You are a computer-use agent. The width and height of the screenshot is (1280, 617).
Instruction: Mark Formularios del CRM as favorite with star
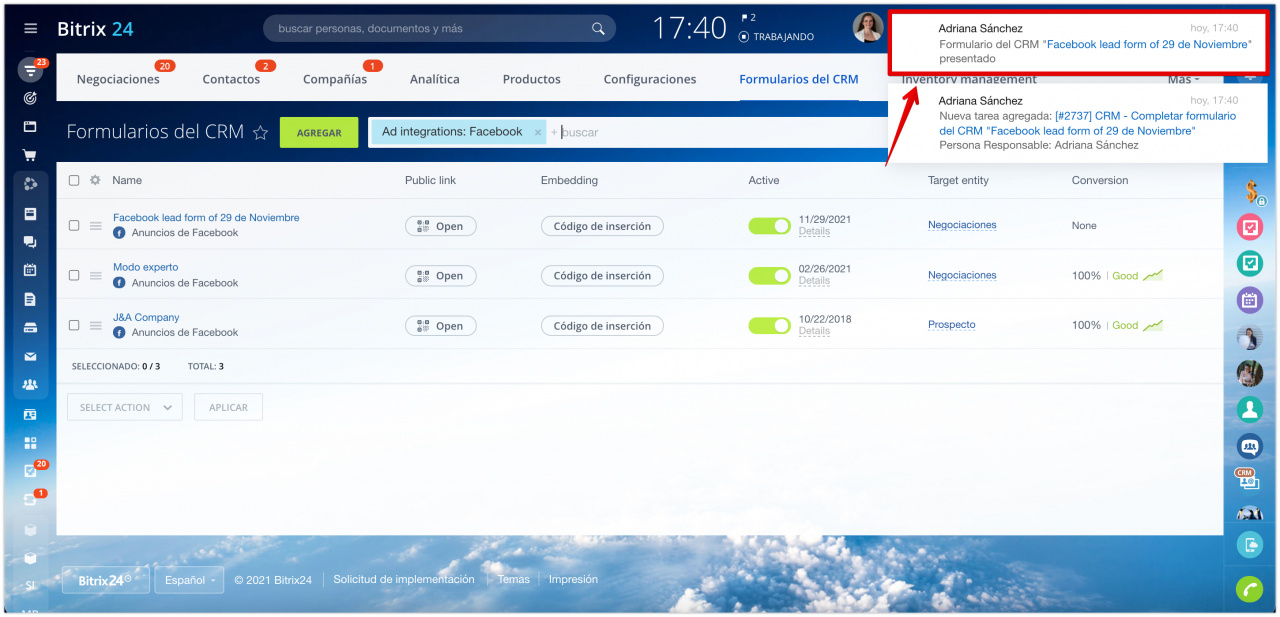pos(260,133)
